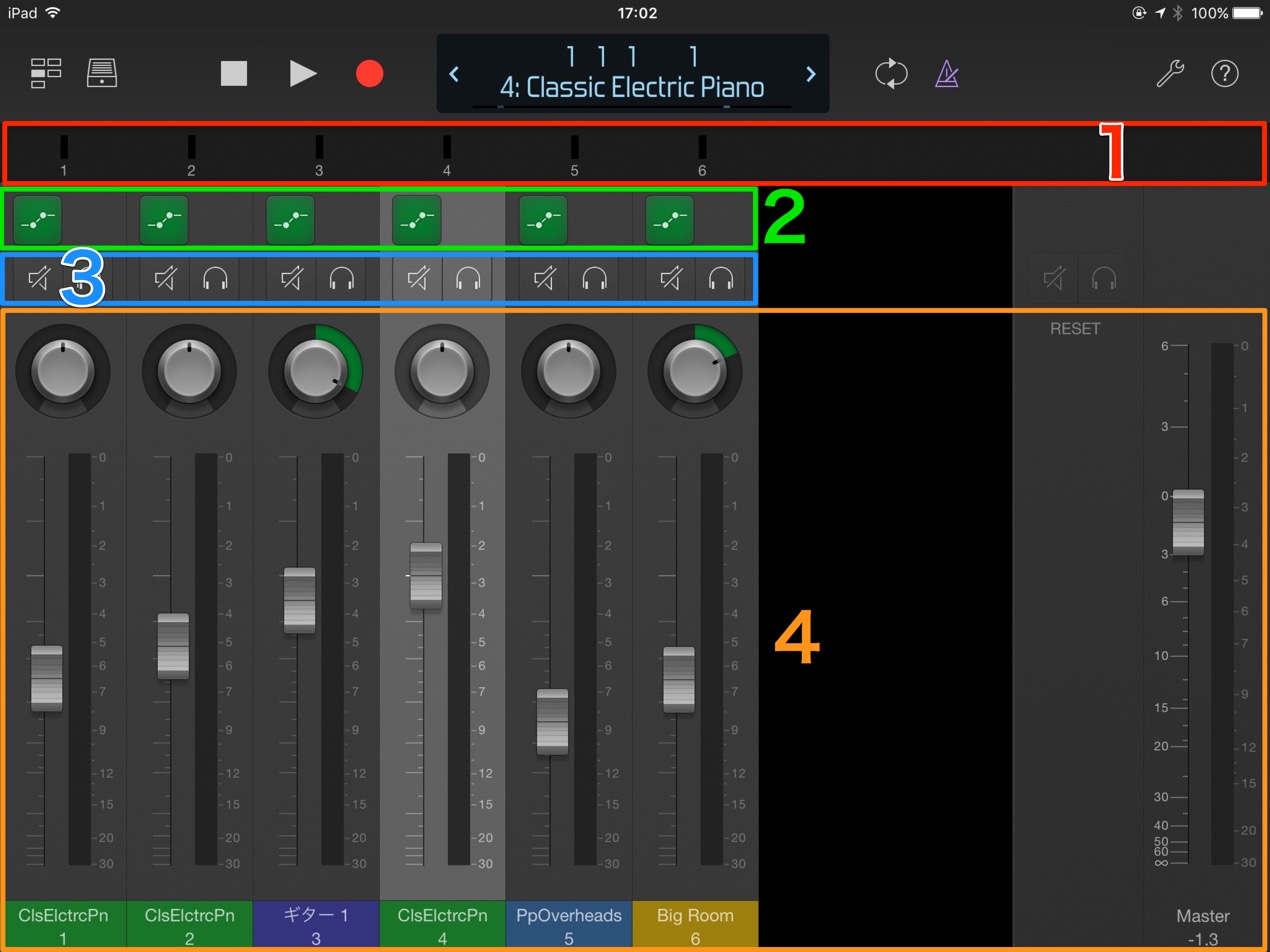This screenshot has height=952, width=1270.
Task: Start recording with the red button
Action: pyautogui.click(x=370, y=73)
